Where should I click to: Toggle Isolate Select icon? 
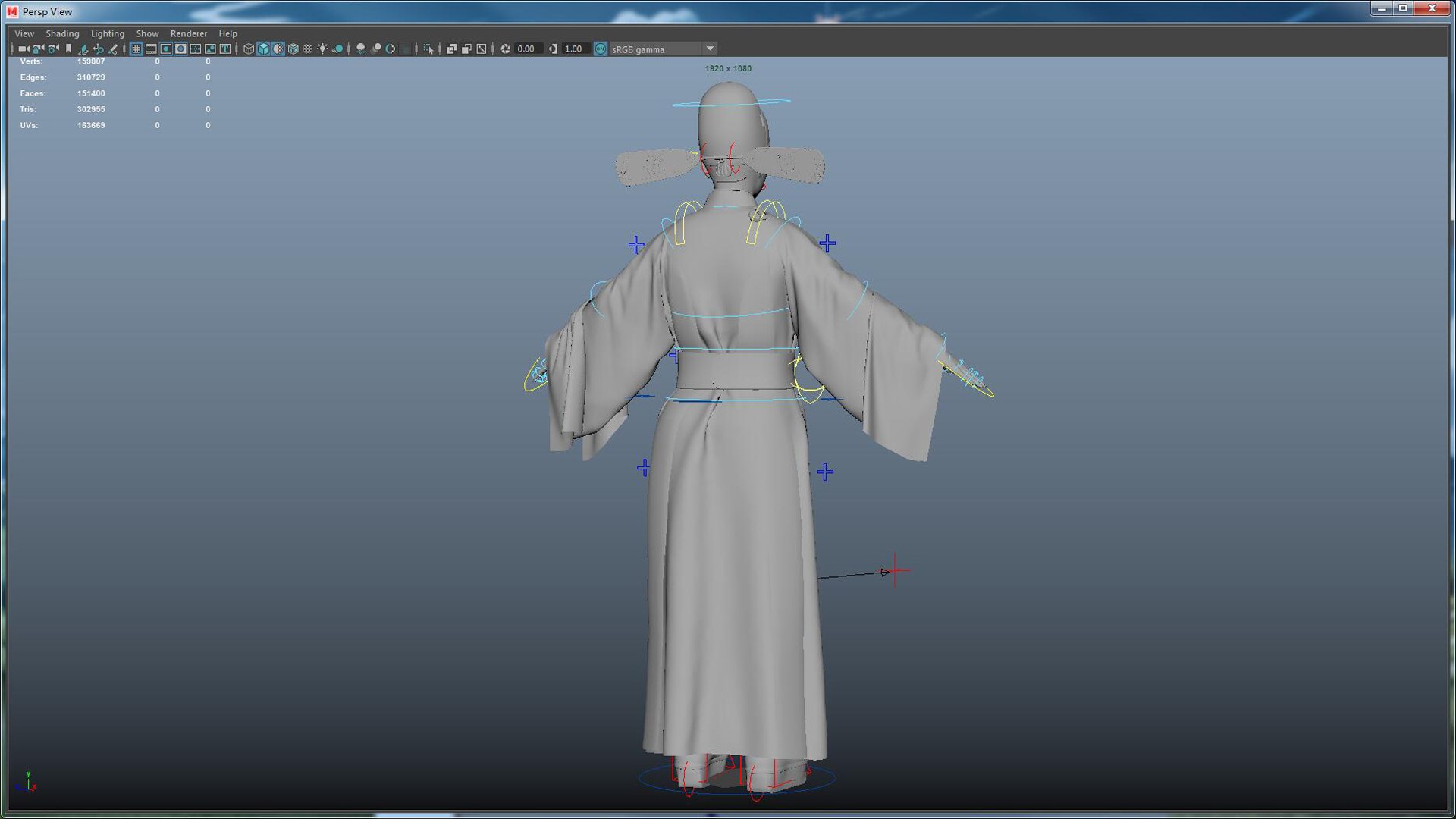(x=428, y=49)
